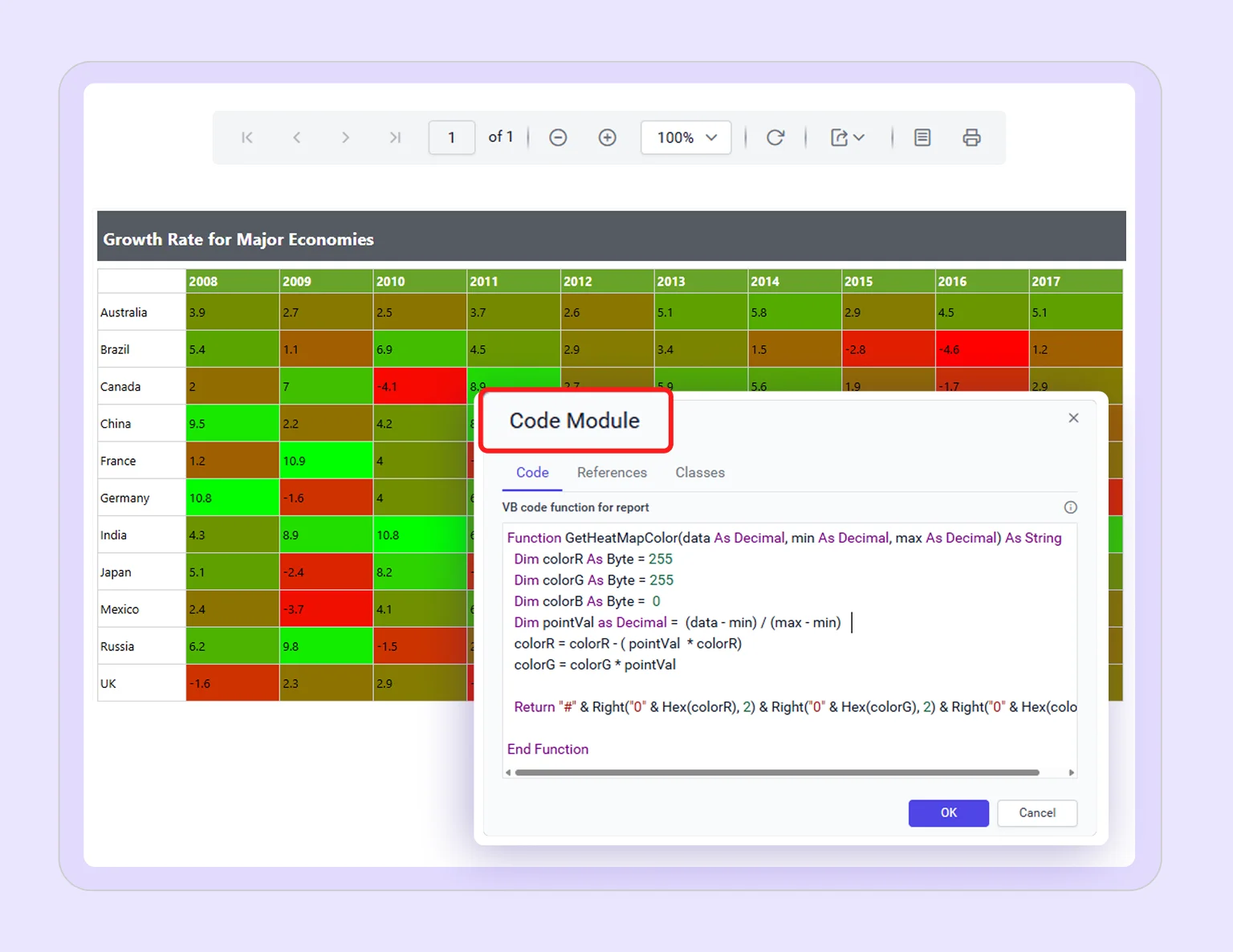Click the info icon next to VB code function
The height and width of the screenshot is (952, 1233).
click(x=1071, y=507)
